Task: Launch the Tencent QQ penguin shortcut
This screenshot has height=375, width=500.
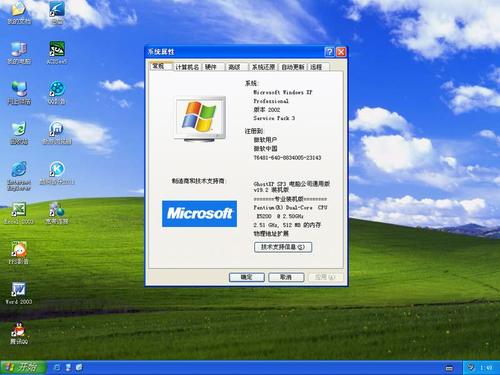Action: 19,333
